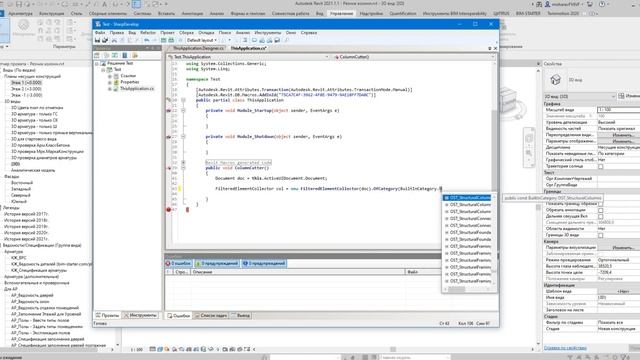Open the Refactor menu in SharpDevelop
This screenshot has width=640, height=360.
pyautogui.click(x=148, y=33)
